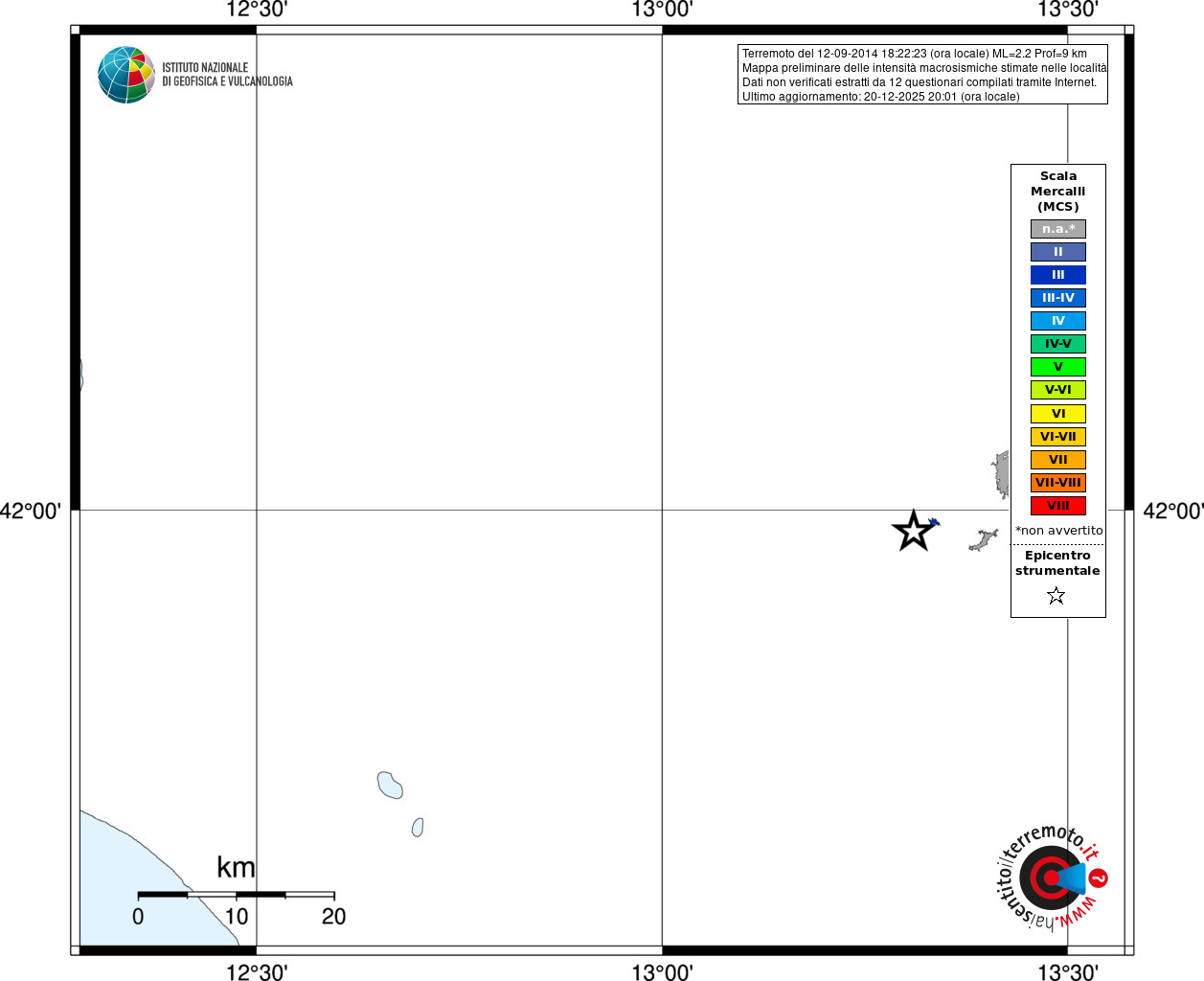Click the 'km' scale bar label
1204x981 pixels.
click(236, 867)
